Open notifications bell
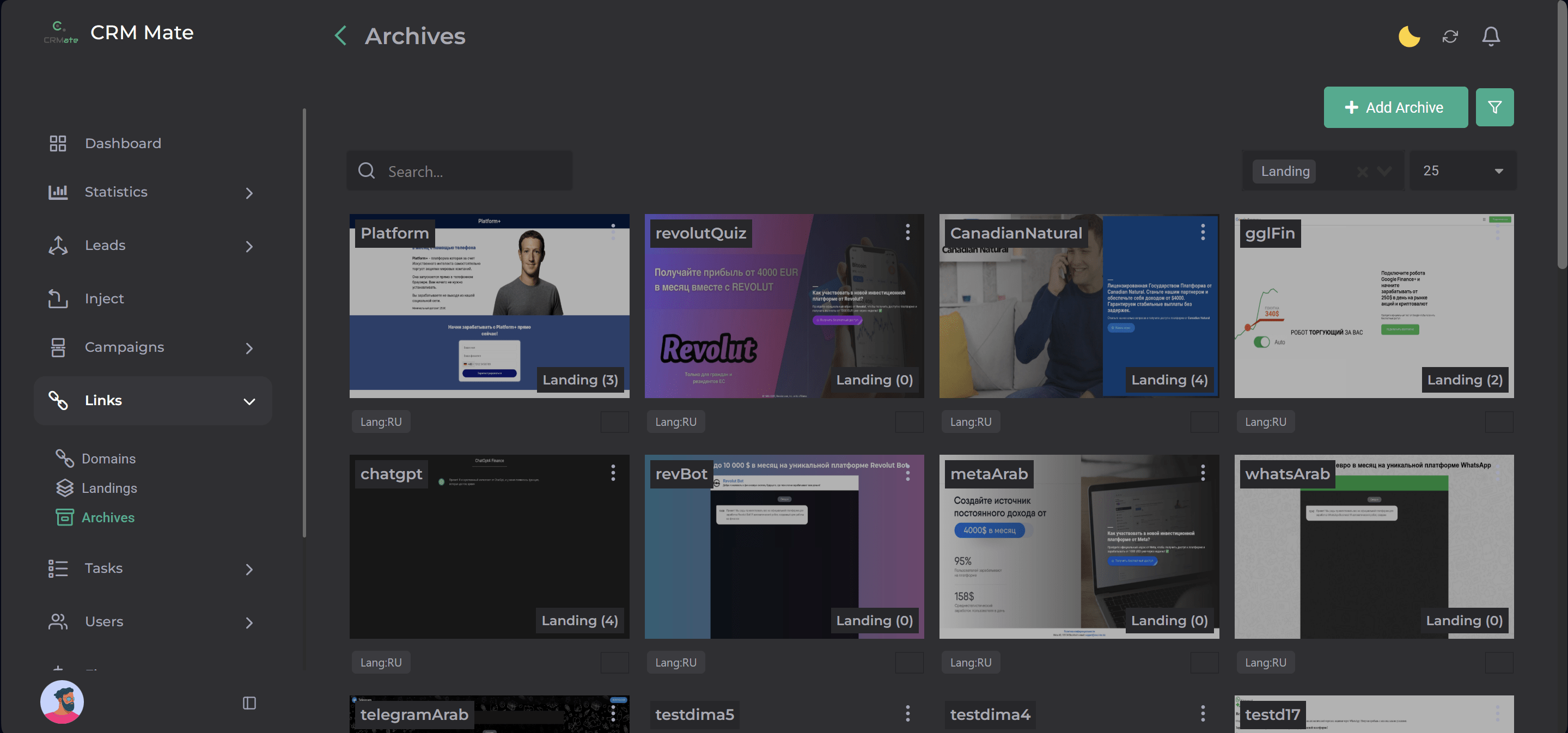This screenshot has width=1568, height=733. pyautogui.click(x=1491, y=36)
